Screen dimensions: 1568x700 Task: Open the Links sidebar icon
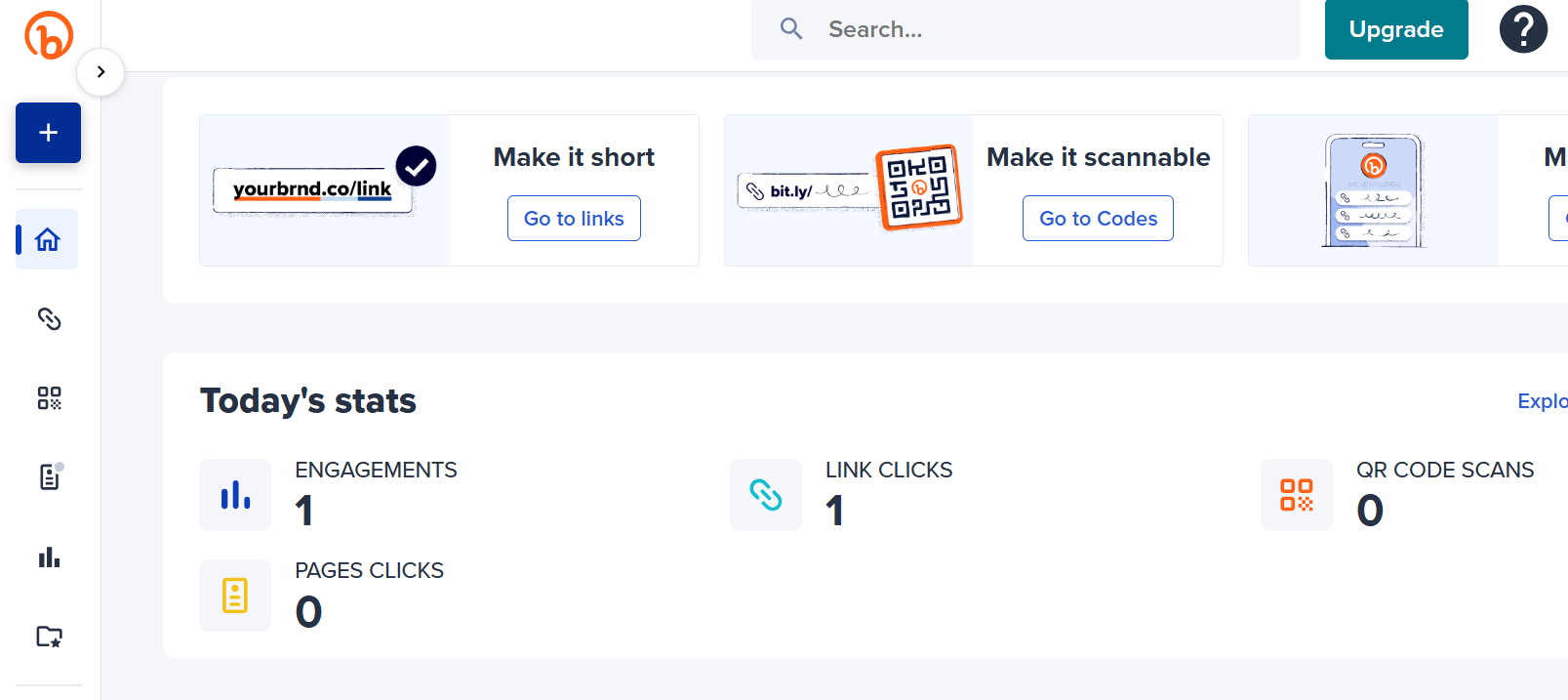pos(49,319)
